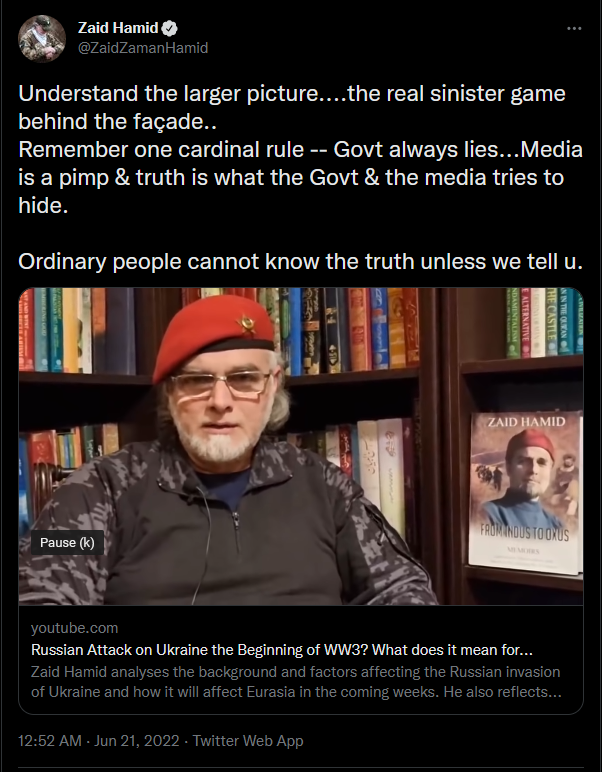
Task: Click the Zaid Hamid display name
Action: click(x=118, y=28)
